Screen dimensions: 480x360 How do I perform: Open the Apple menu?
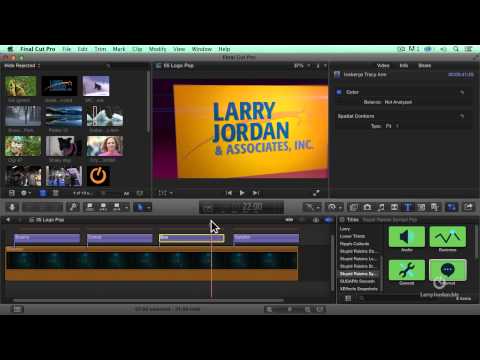coord(10,49)
